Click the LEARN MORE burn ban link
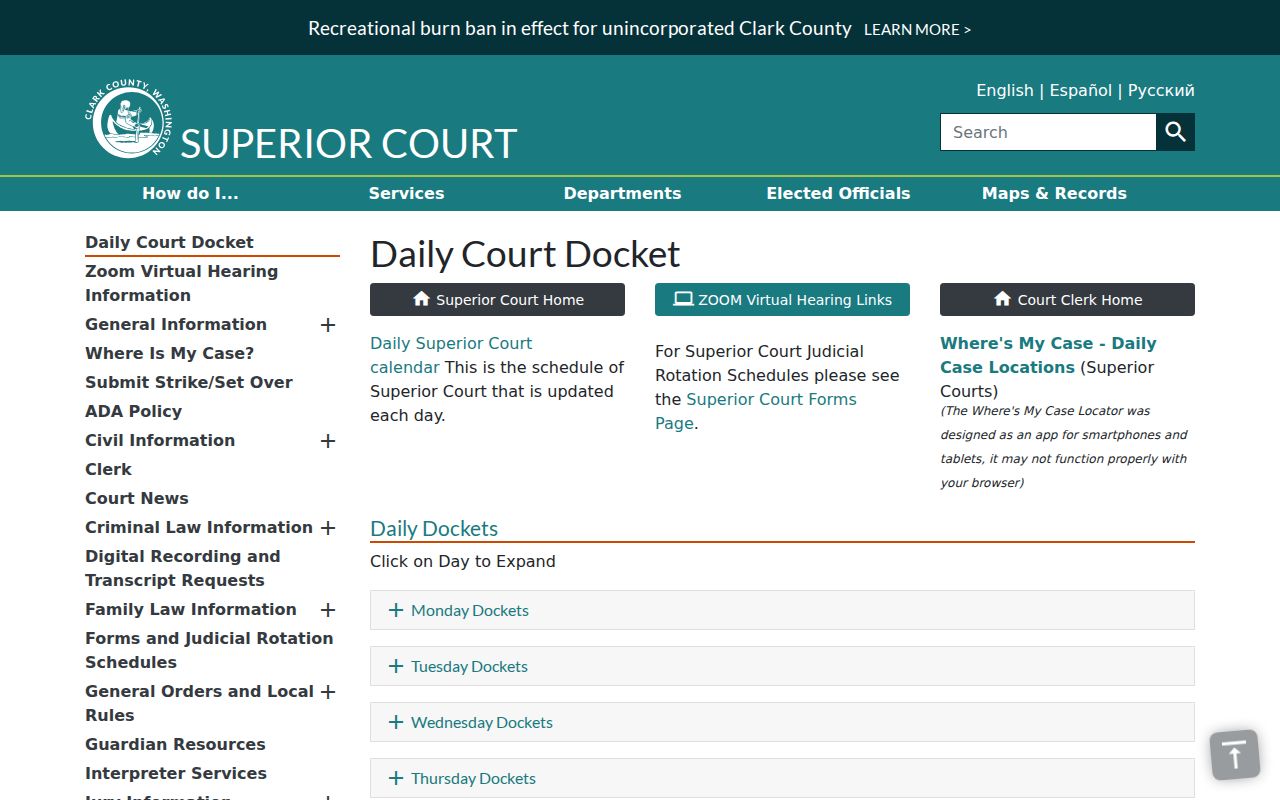 coord(917,30)
